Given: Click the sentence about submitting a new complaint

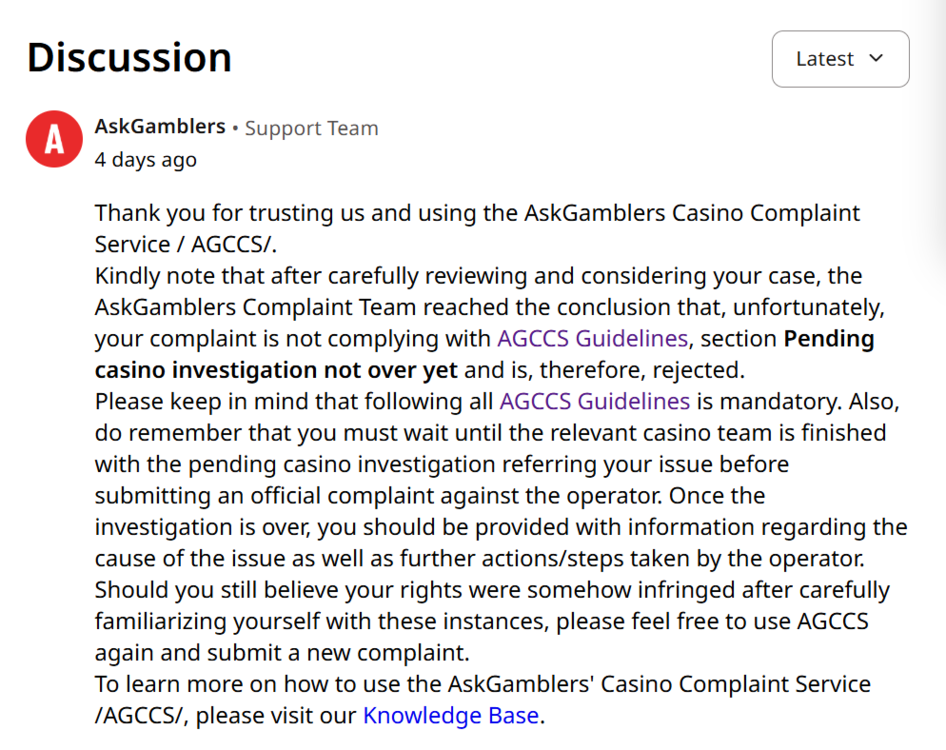Looking at the screenshot, I should [x=282, y=652].
